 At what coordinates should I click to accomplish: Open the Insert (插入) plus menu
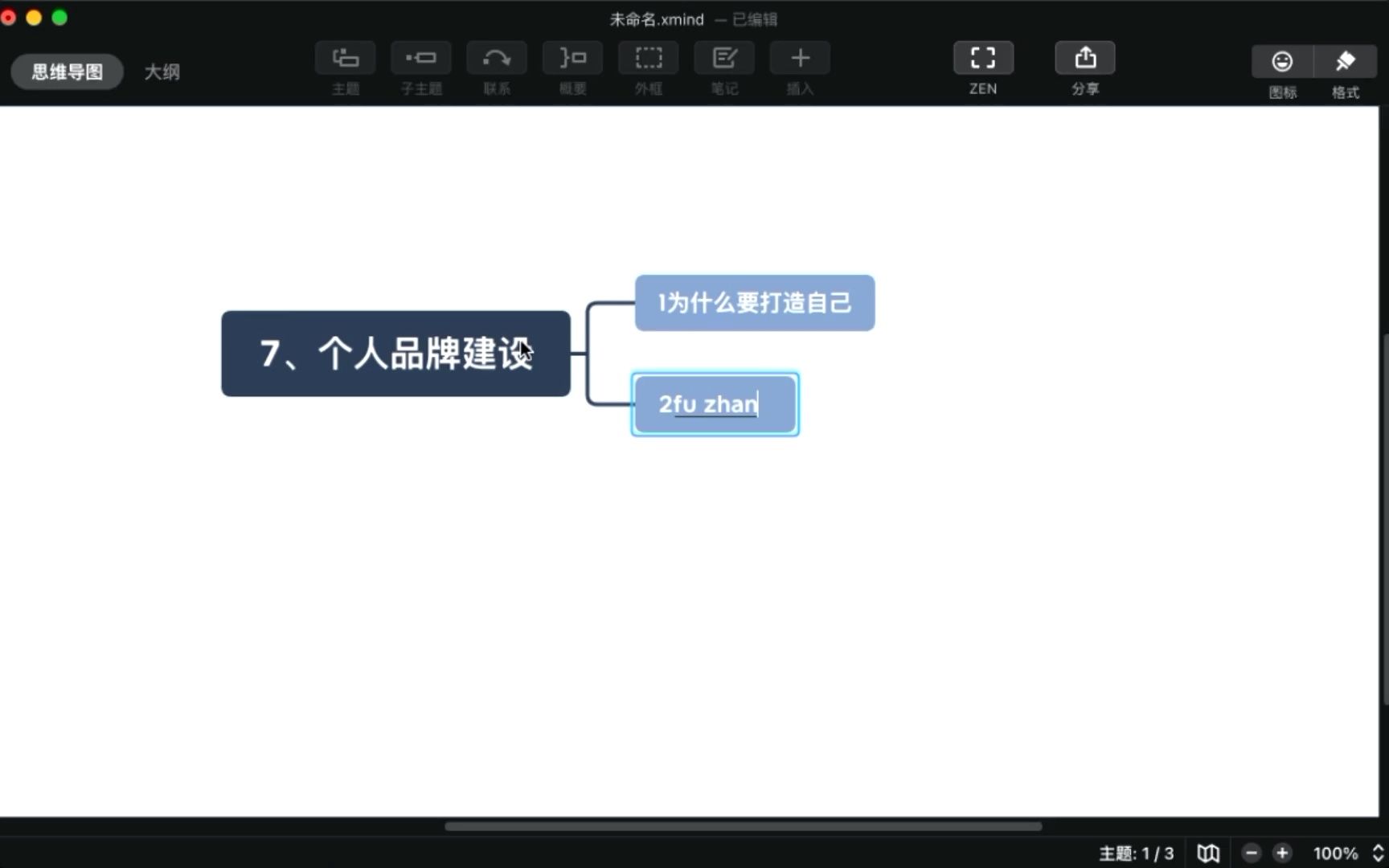click(800, 58)
